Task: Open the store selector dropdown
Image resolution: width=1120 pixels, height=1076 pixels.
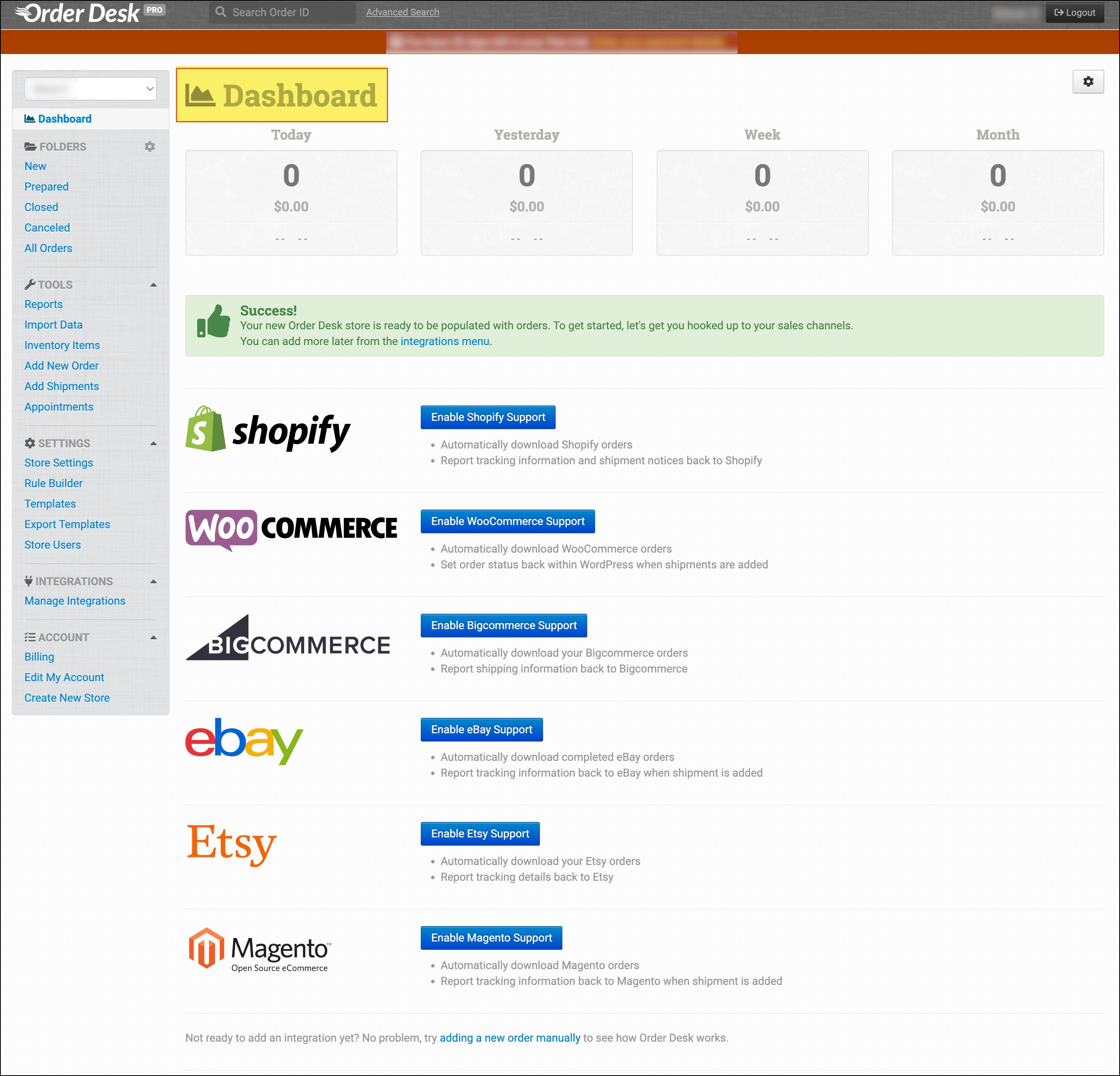Action: [x=90, y=89]
